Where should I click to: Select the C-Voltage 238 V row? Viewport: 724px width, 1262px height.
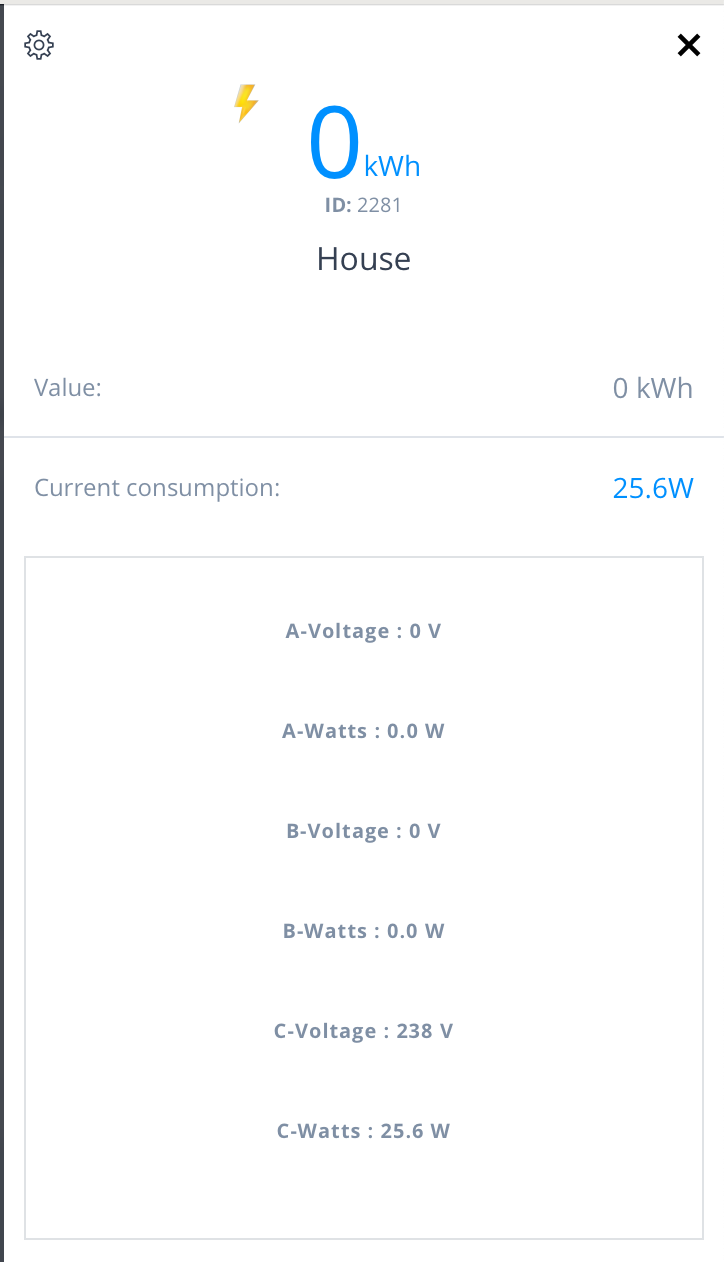(363, 1031)
